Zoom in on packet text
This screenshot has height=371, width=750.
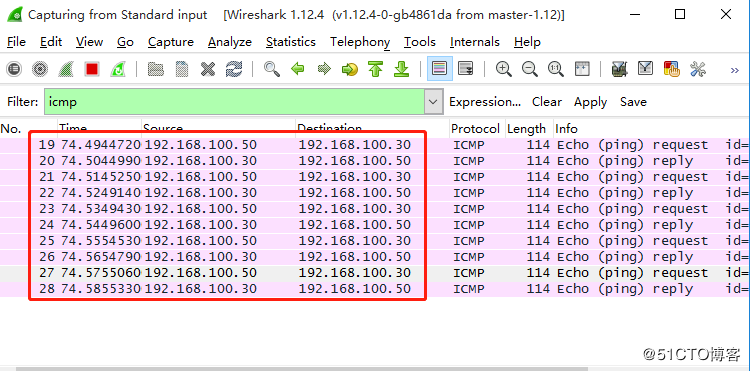504,69
